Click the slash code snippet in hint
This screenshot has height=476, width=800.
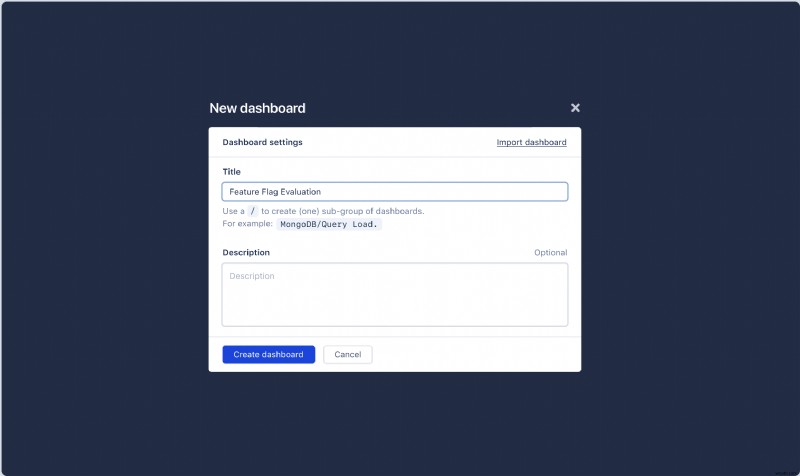point(253,211)
